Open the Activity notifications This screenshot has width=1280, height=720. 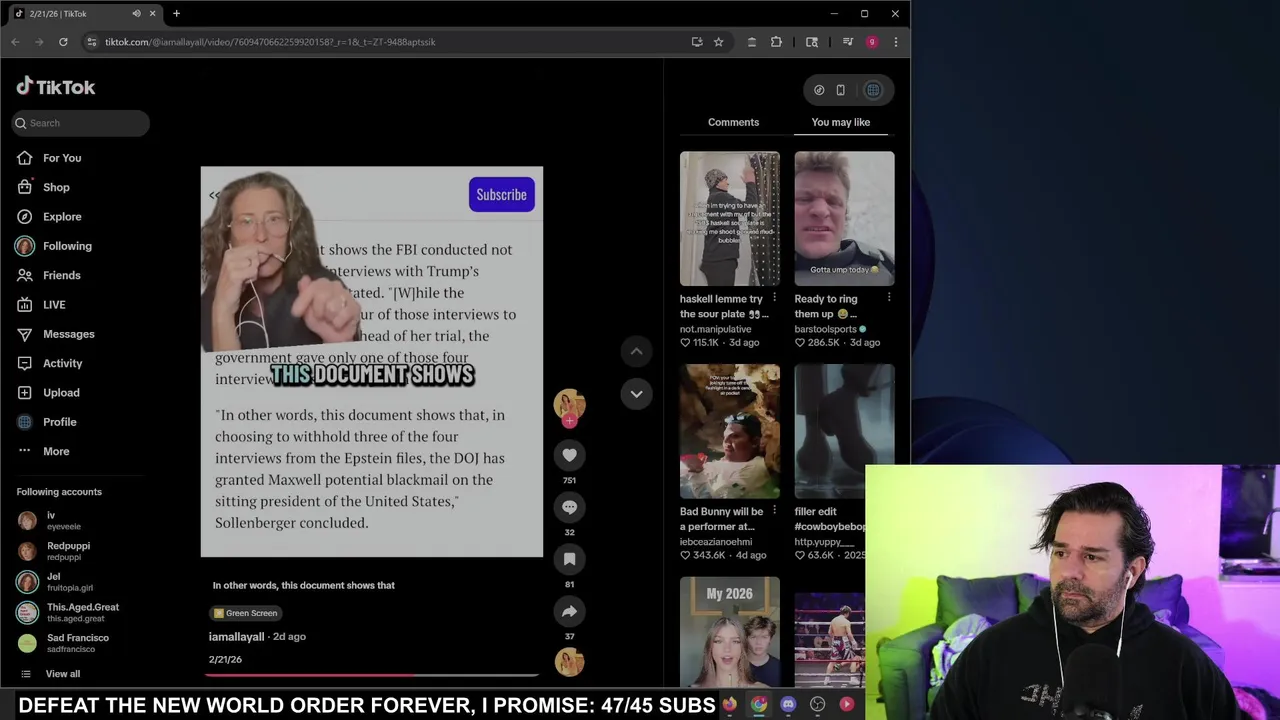tap(62, 363)
